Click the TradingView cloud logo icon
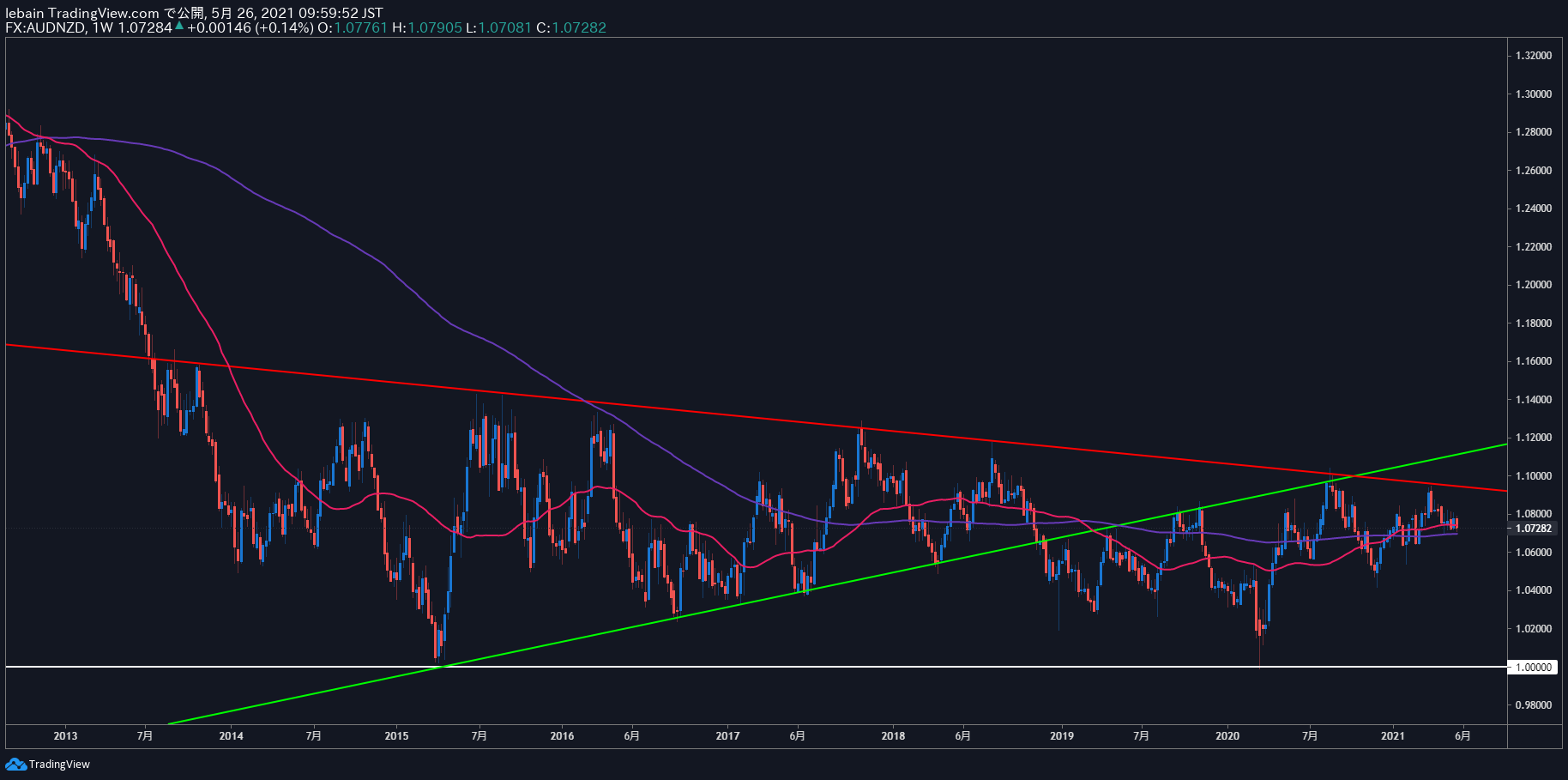This screenshot has height=780, width=1568. (15, 764)
